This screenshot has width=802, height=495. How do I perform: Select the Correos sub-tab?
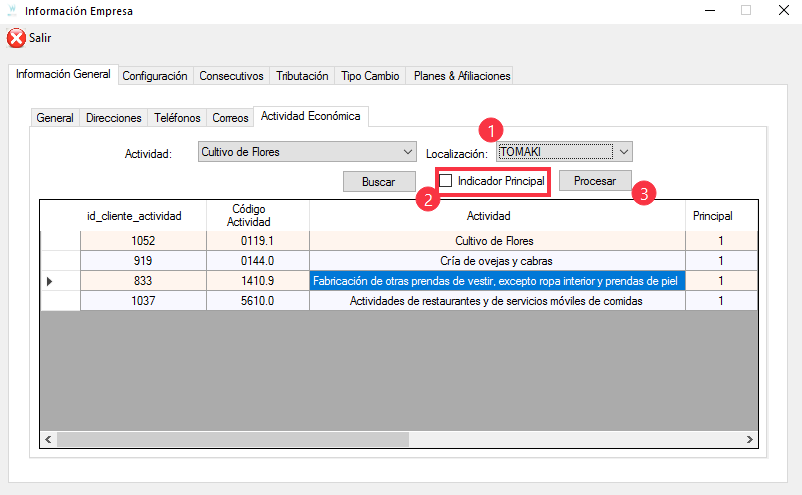click(230, 118)
